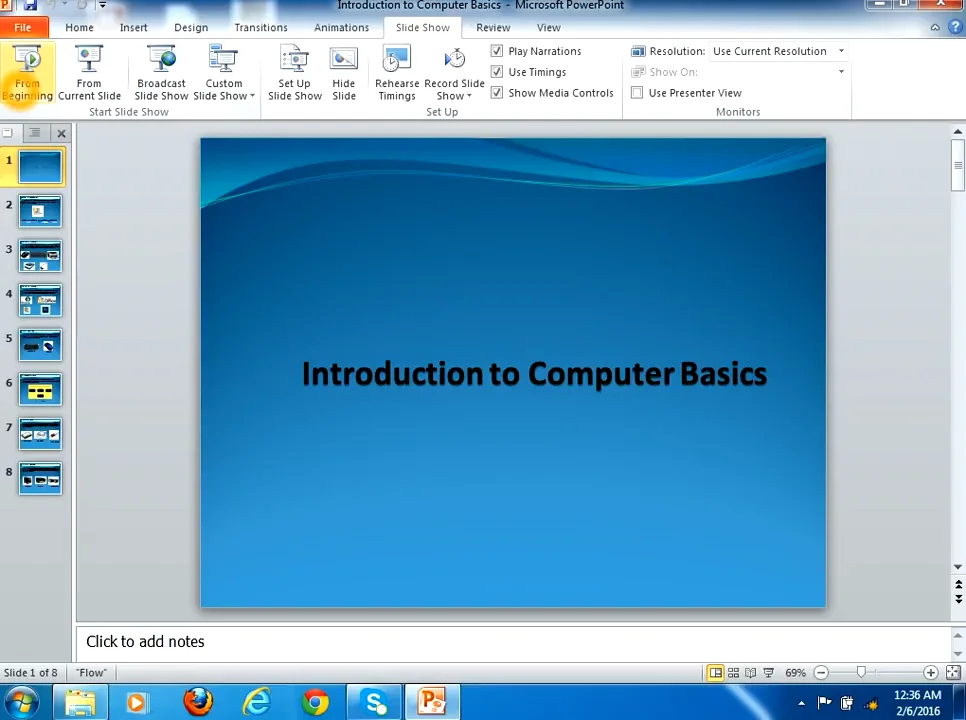Open PowerPoint Help
Image resolution: width=966 pixels, height=720 pixels.
click(x=956, y=27)
